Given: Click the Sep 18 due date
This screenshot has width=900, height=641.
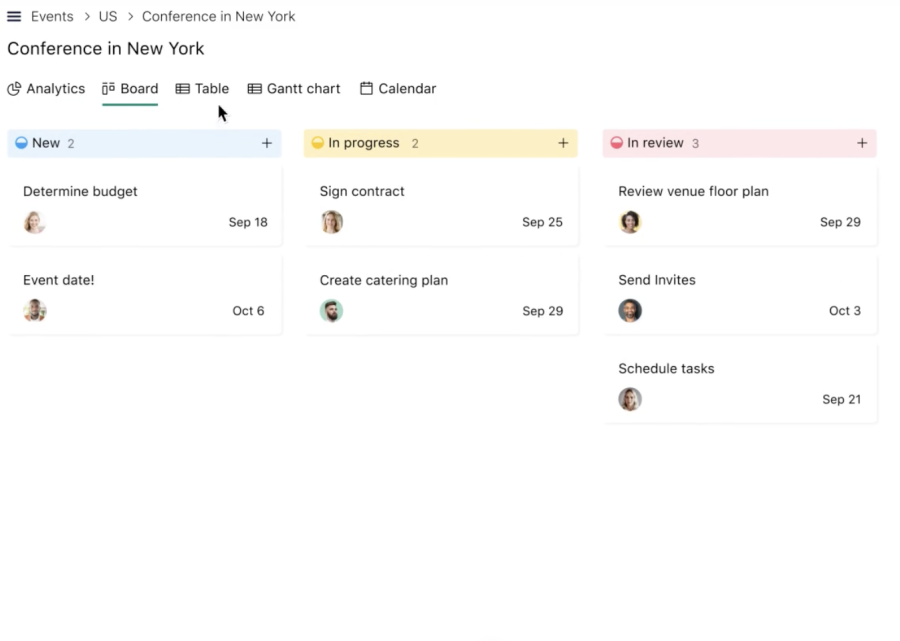Looking at the screenshot, I should (248, 222).
